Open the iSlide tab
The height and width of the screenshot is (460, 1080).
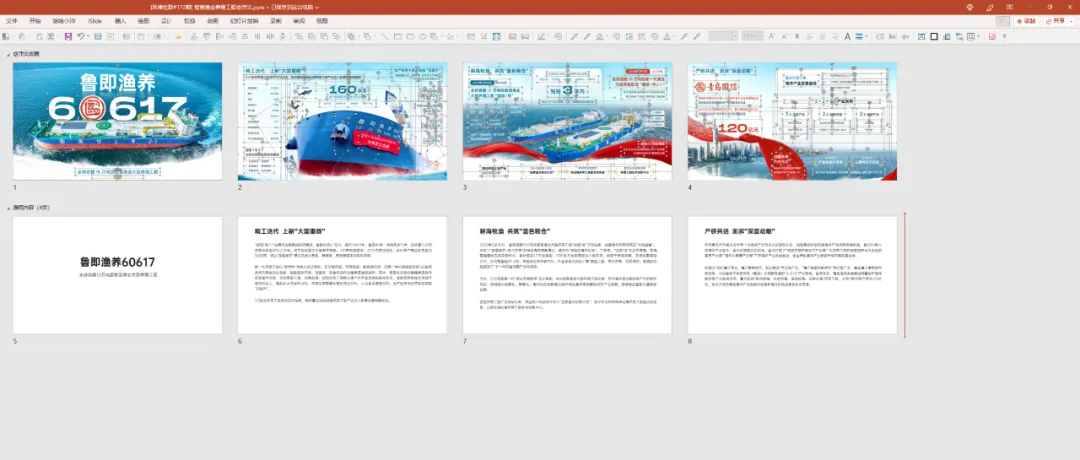pyautogui.click(x=96, y=21)
